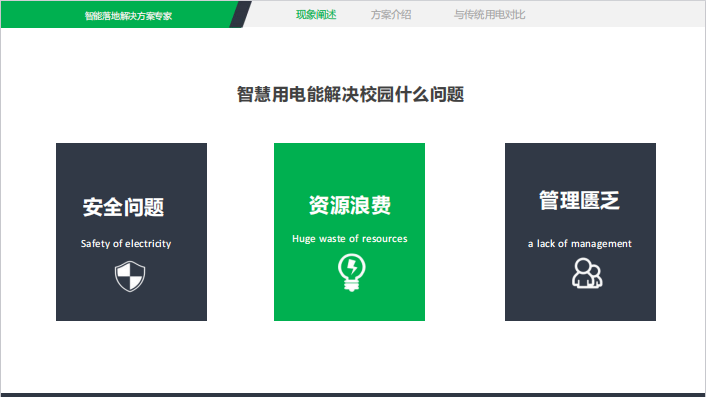Click the shield safety icon
Viewport: 706px width, 397px height.
pyautogui.click(x=130, y=276)
